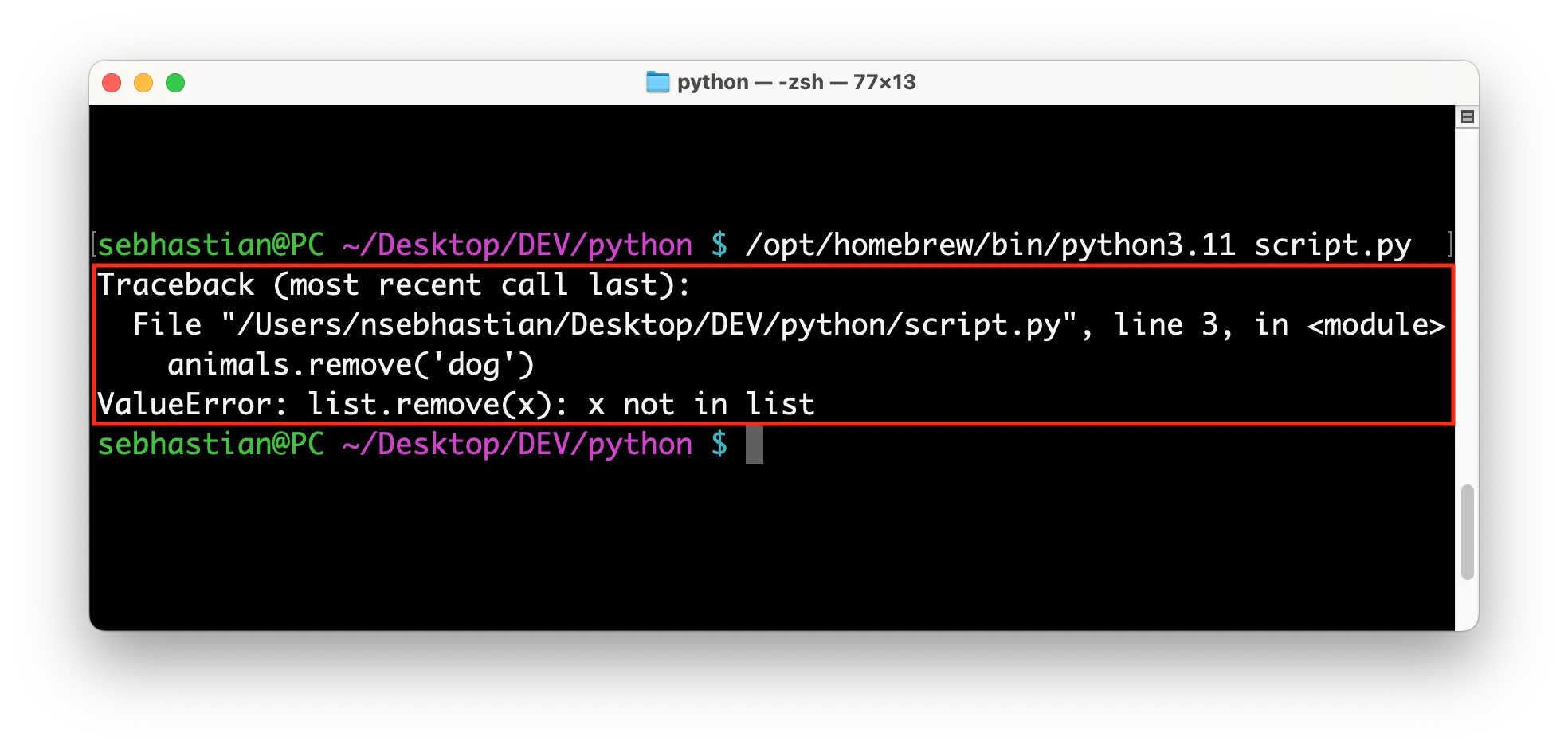Click the red close button
The image size is (1568, 749).
112,82
